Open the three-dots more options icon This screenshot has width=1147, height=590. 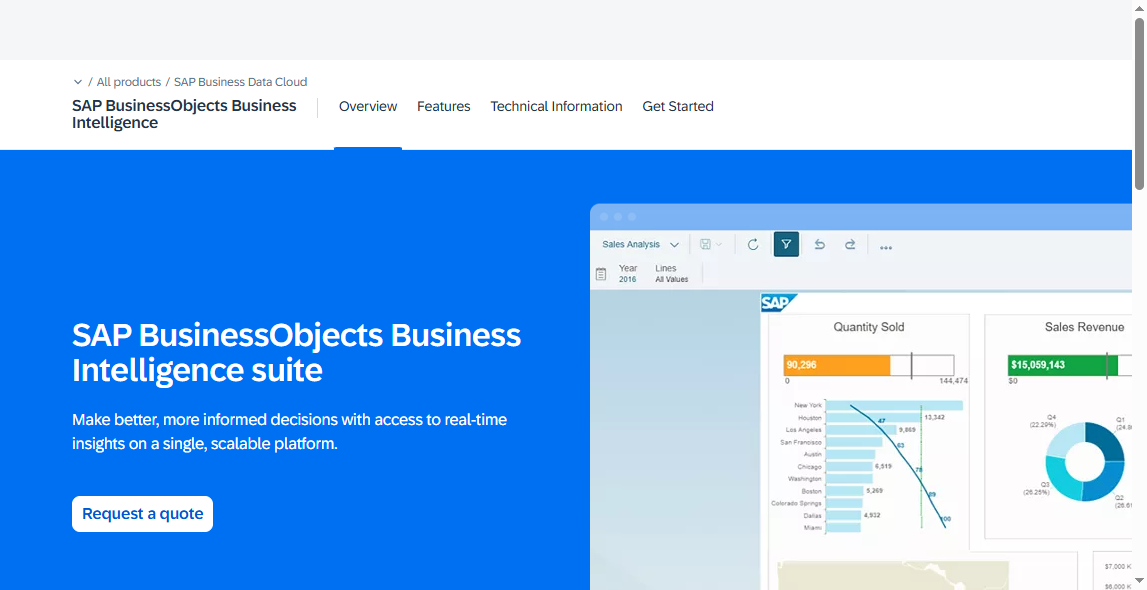(x=886, y=248)
